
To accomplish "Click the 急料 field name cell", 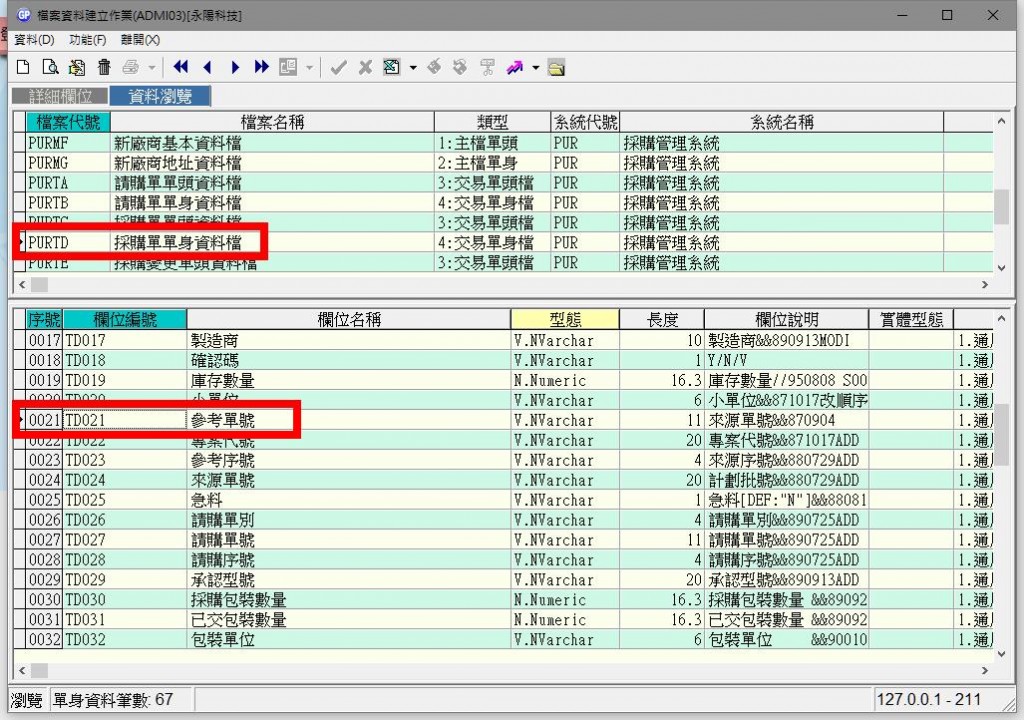I will click(x=349, y=500).
